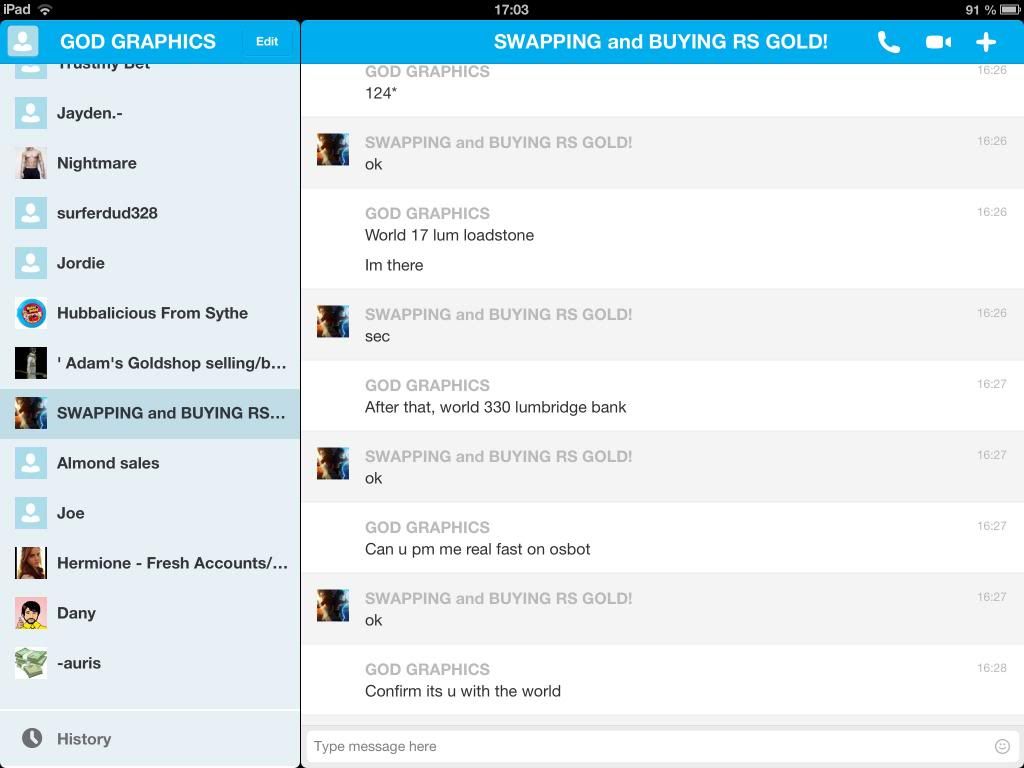Tap the GOD GRAPHICS profile avatar icon
The width and height of the screenshot is (1024, 768).
[x=23, y=41]
